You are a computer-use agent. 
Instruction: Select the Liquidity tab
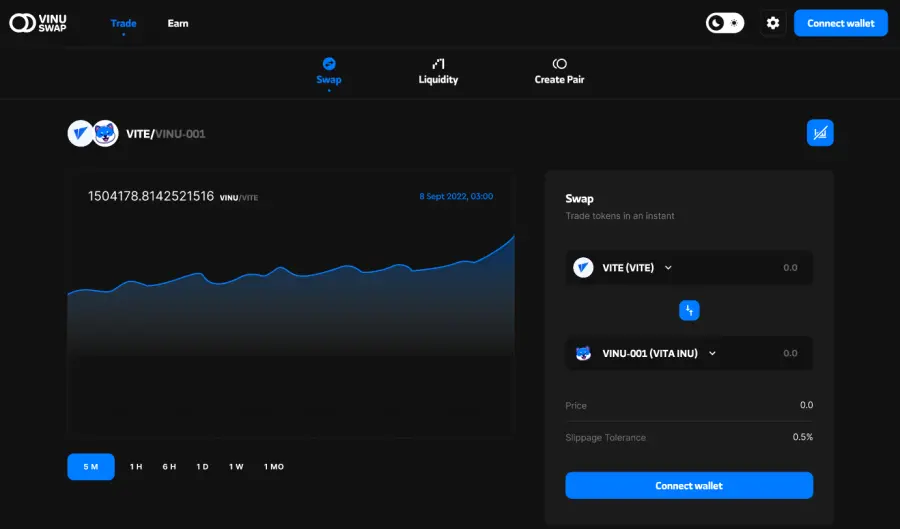pyautogui.click(x=438, y=72)
